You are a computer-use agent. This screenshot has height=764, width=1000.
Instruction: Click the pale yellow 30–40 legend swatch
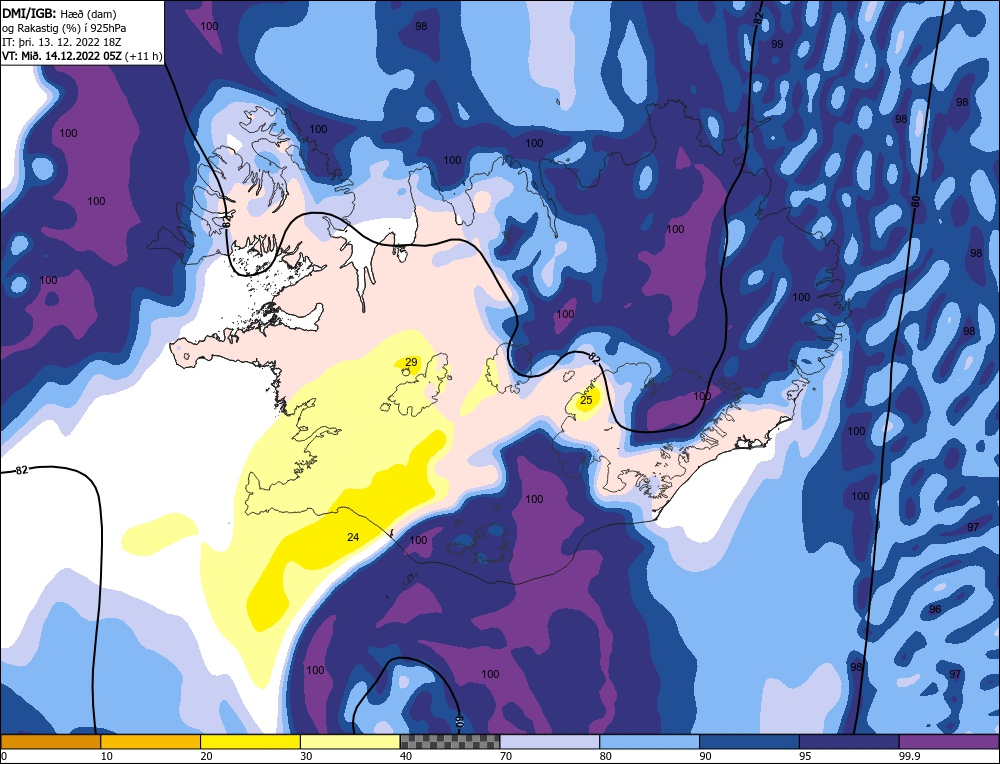click(x=350, y=742)
